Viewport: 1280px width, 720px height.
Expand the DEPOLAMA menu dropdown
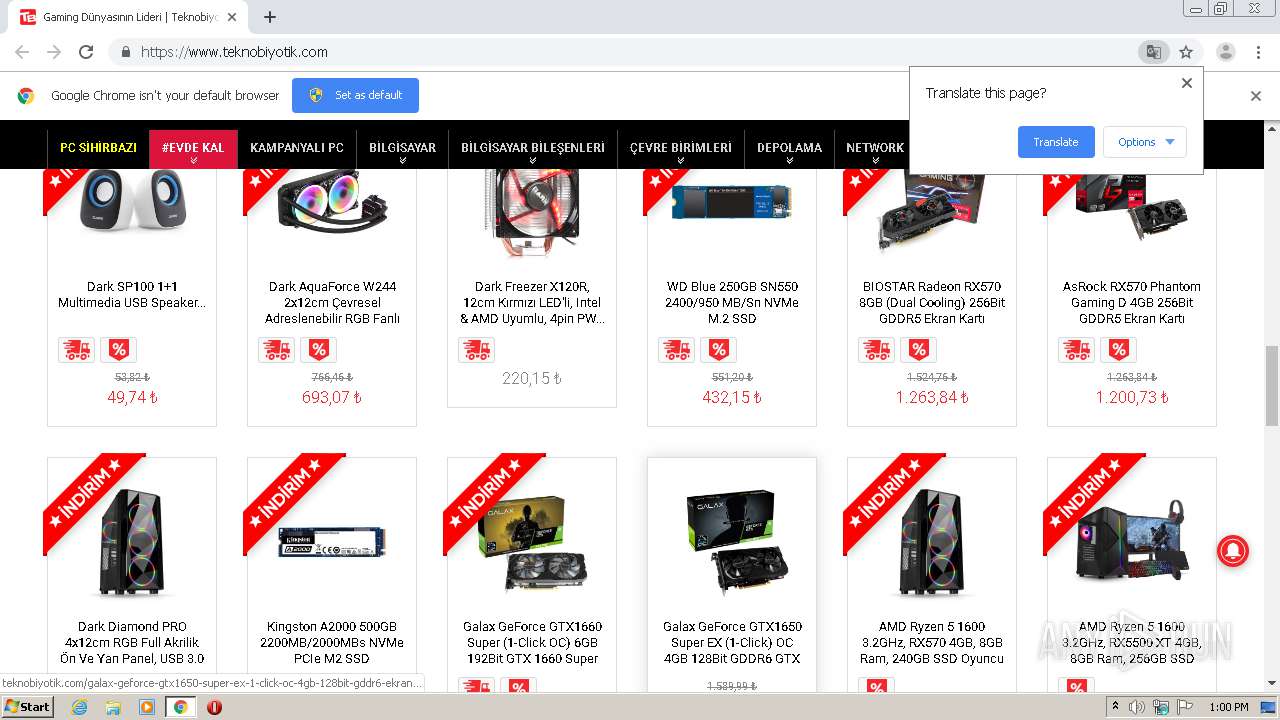point(789,148)
